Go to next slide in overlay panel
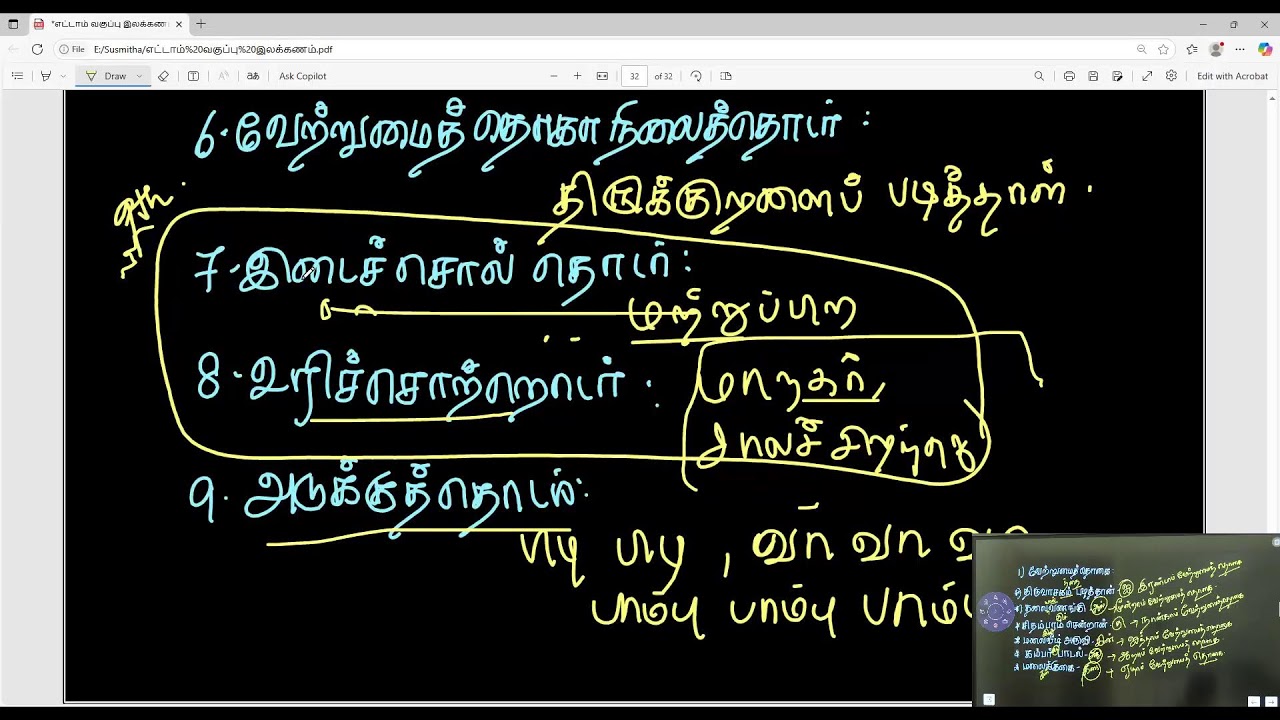Screen dimensions: 1280x720 [1270, 701]
